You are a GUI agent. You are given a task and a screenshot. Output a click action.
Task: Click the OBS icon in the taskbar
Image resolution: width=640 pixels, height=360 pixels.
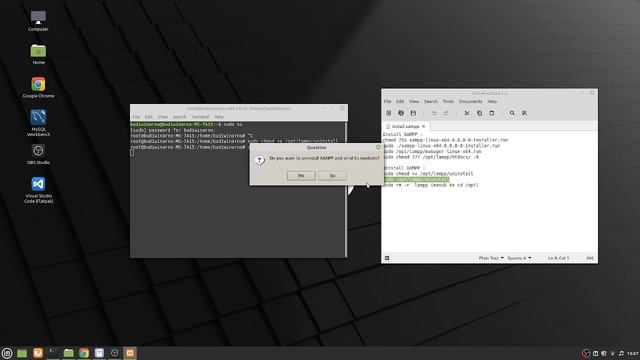pos(115,353)
